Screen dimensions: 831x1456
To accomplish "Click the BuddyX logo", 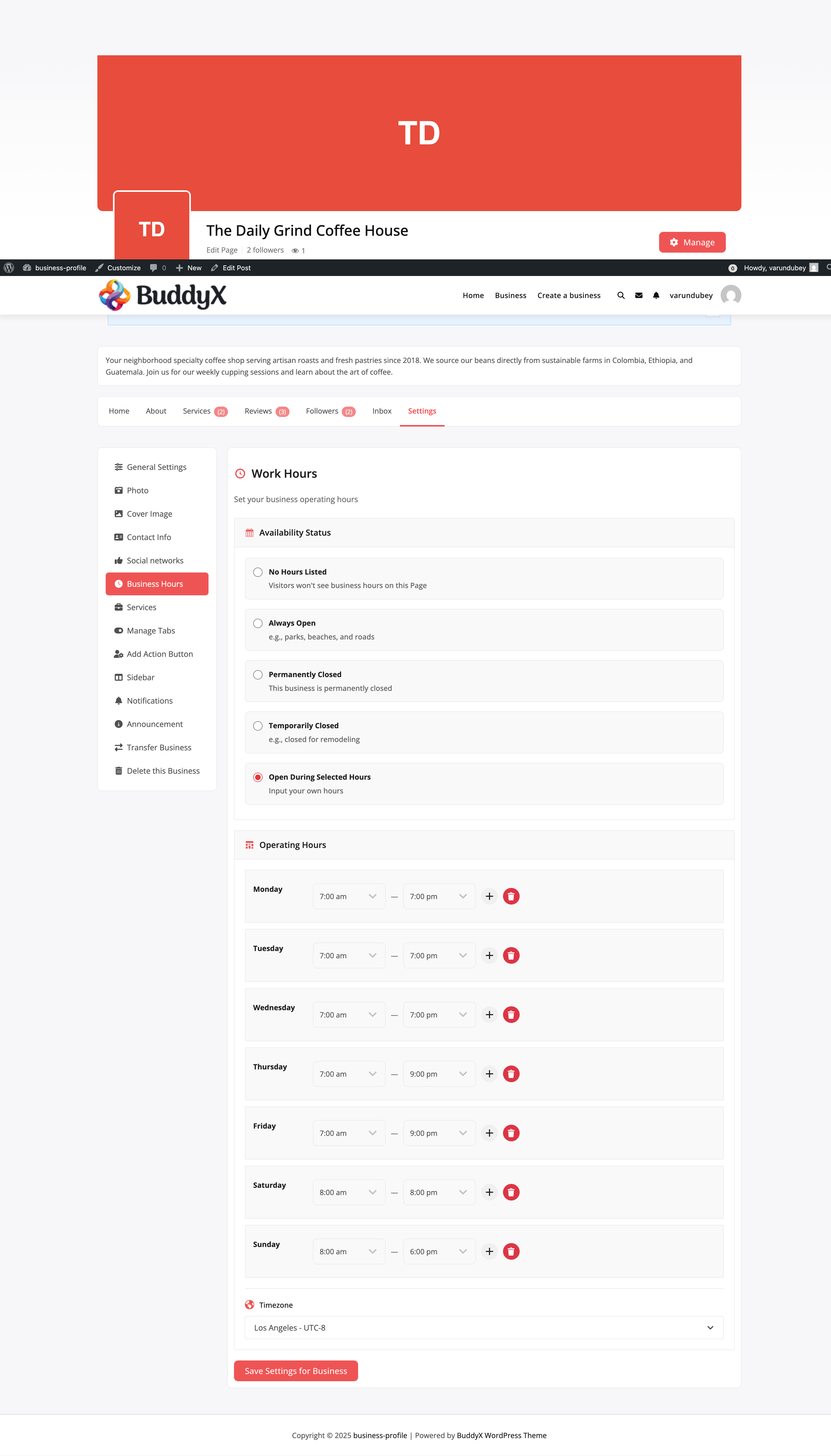I will [x=163, y=295].
